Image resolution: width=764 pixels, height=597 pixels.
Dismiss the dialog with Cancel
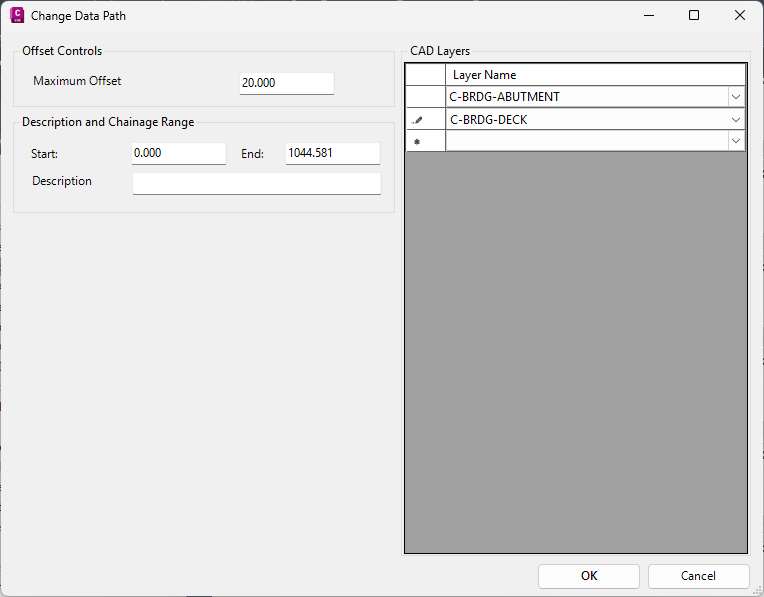[x=698, y=576]
